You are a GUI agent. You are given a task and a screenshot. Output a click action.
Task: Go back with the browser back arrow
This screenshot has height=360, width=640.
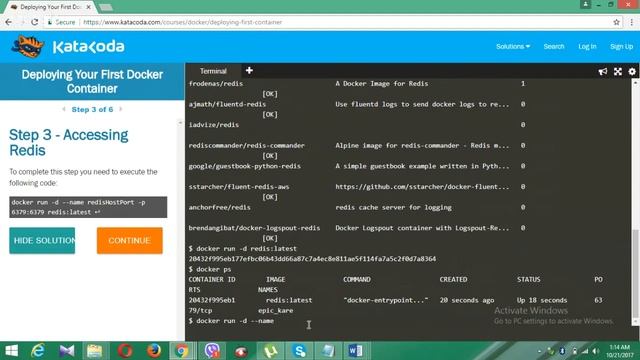(9, 22)
